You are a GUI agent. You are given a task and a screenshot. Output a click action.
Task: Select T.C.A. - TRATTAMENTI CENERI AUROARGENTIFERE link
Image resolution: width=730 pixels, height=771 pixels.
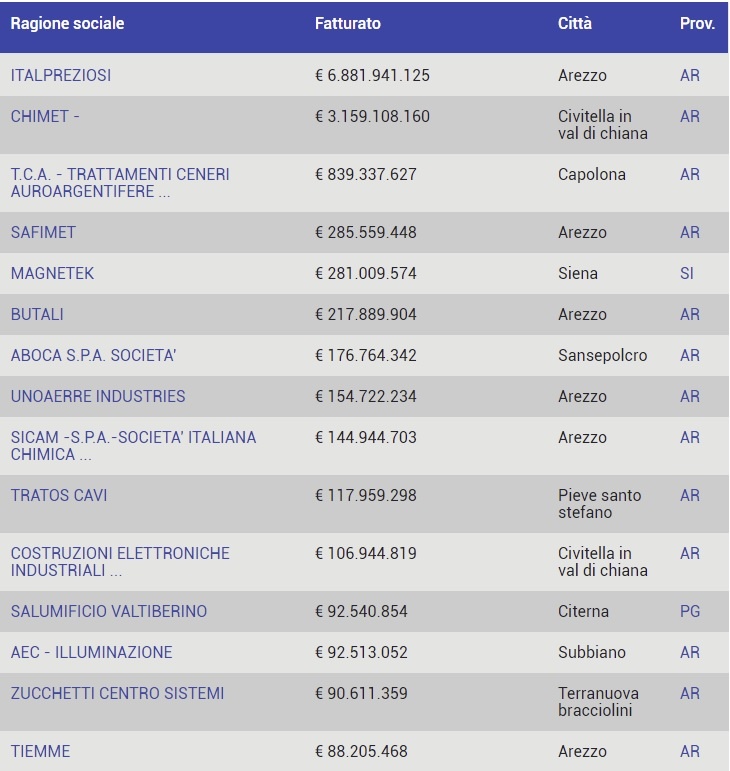(120, 183)
